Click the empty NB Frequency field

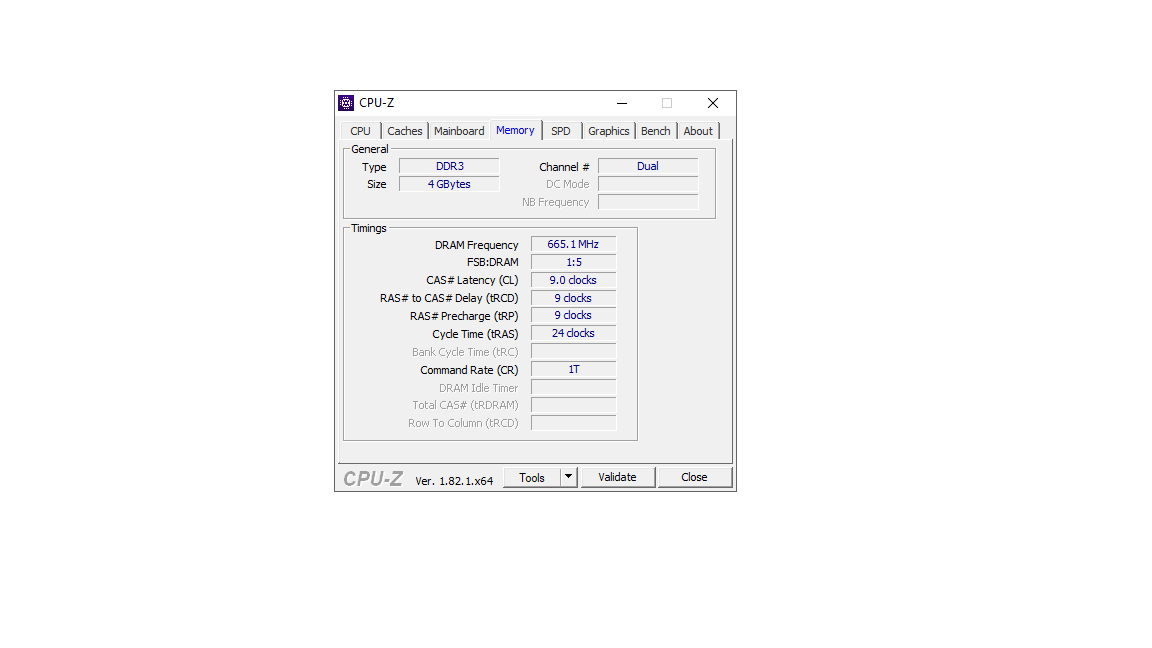[648, 202]
